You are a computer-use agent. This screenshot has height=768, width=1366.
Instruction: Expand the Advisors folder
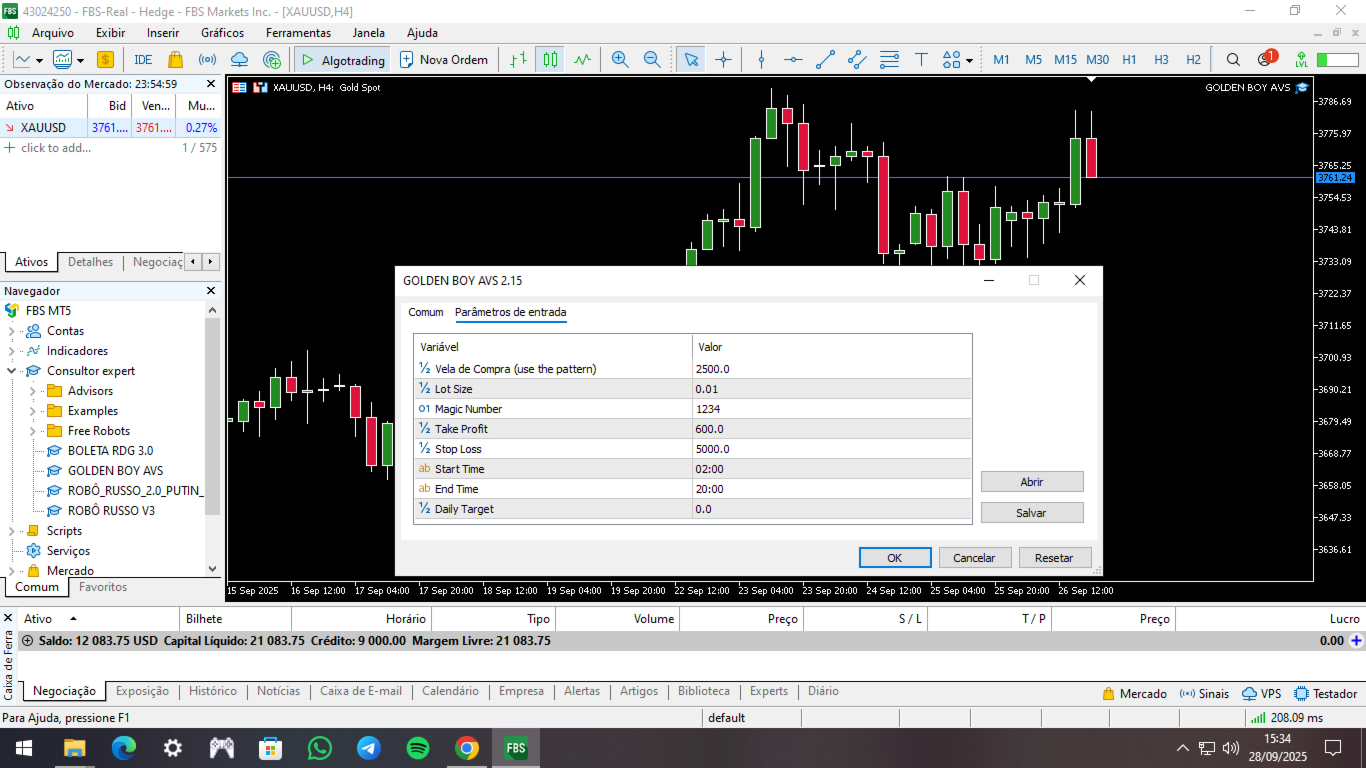(x=32, y=391)
